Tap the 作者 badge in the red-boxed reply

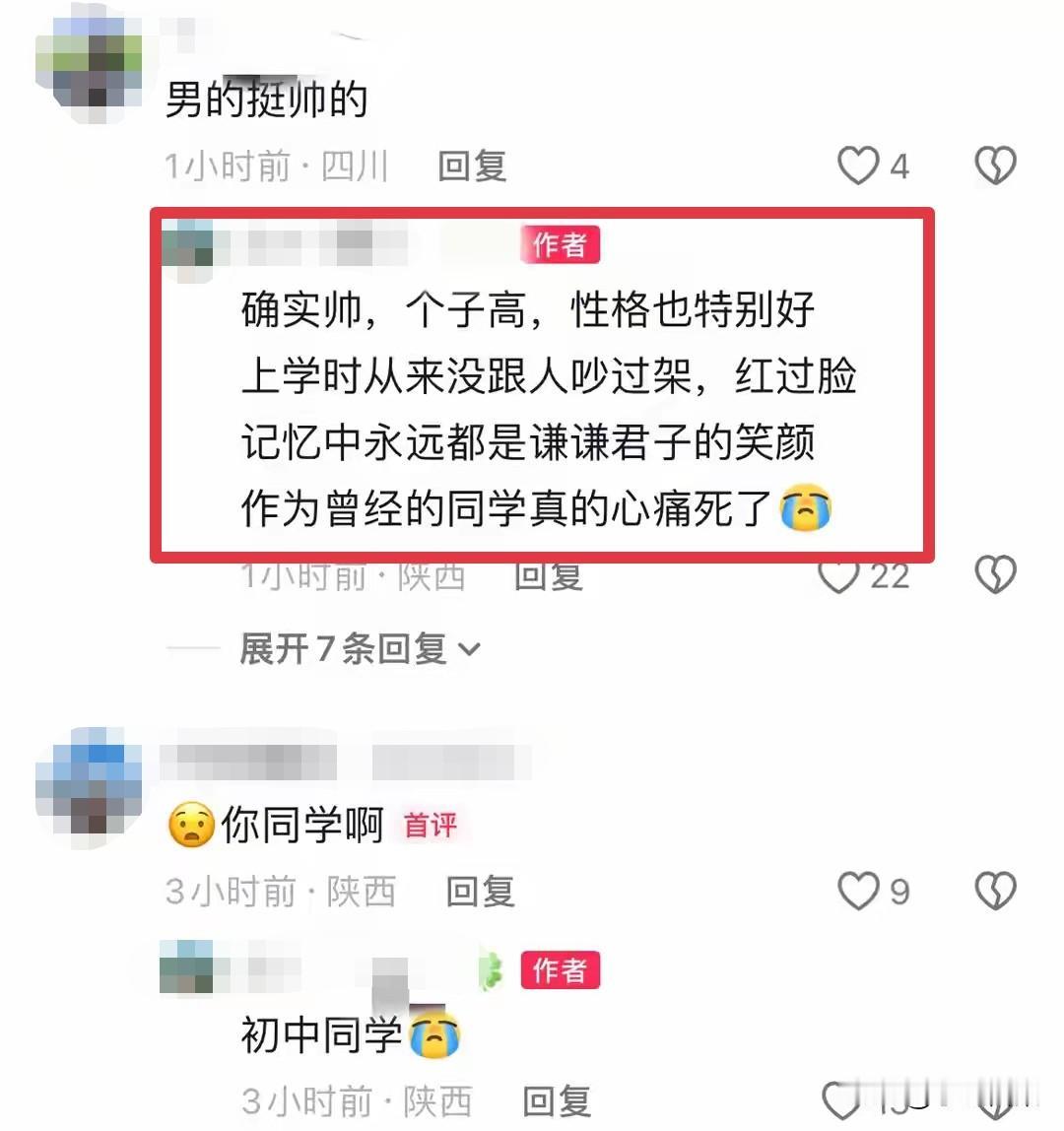pos(560,244)
